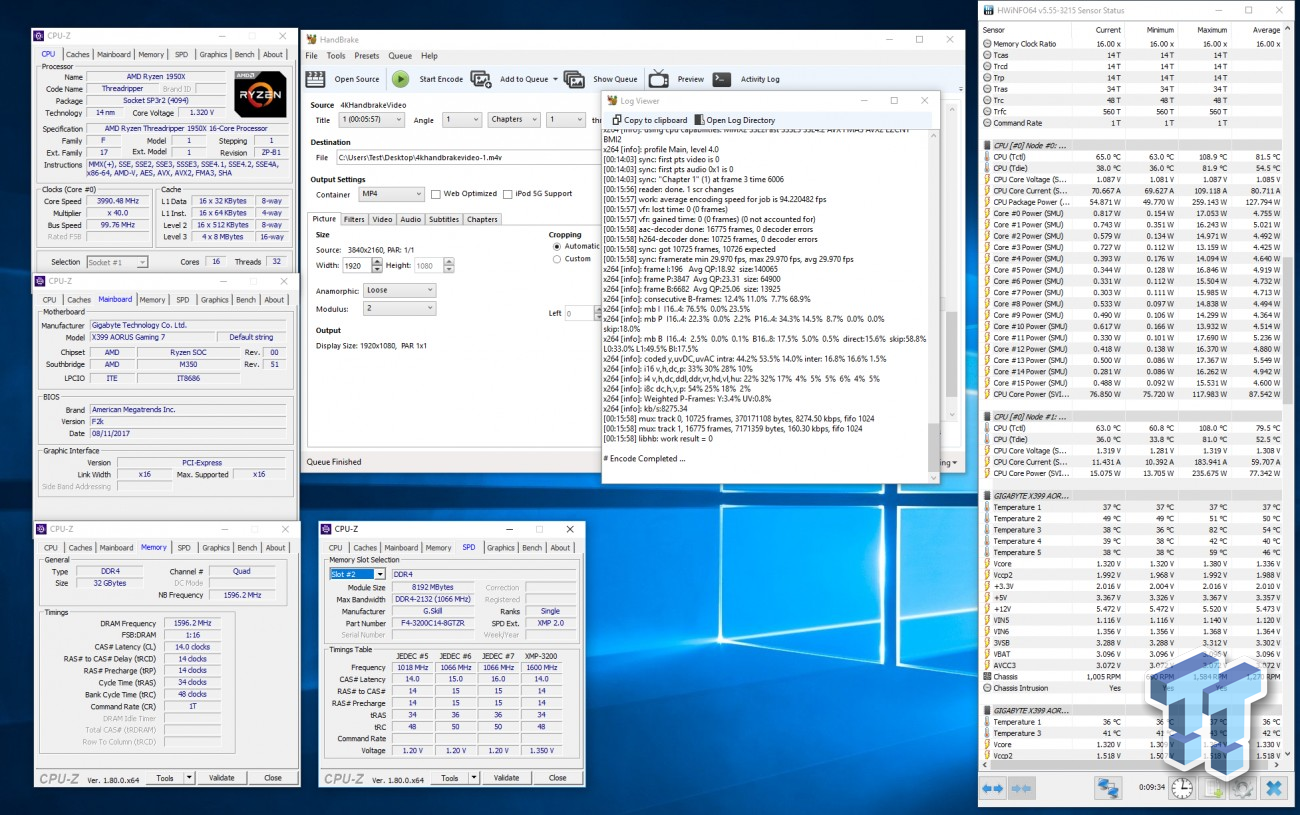Open the Modulus dropdown
The width and height of the screenshot is (1300, 815).
(x=400, y=309)
